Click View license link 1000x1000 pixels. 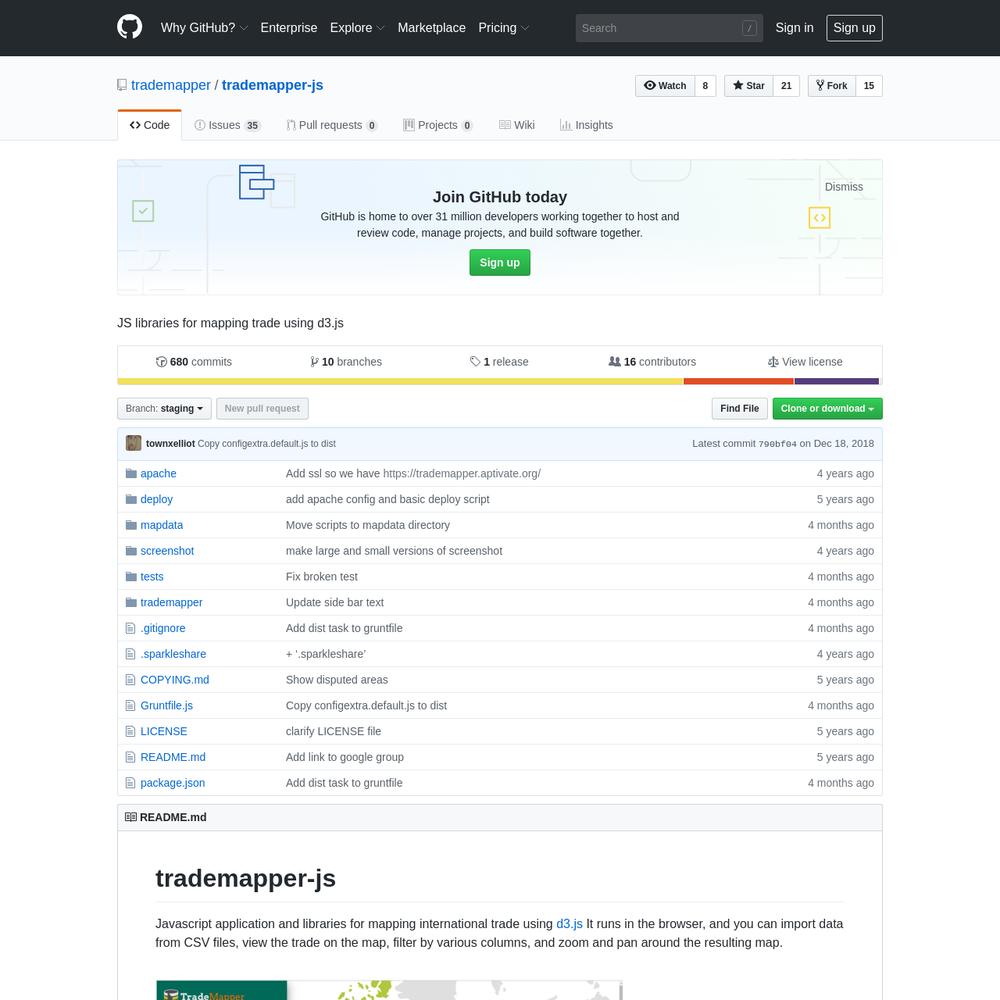(805, 362)
